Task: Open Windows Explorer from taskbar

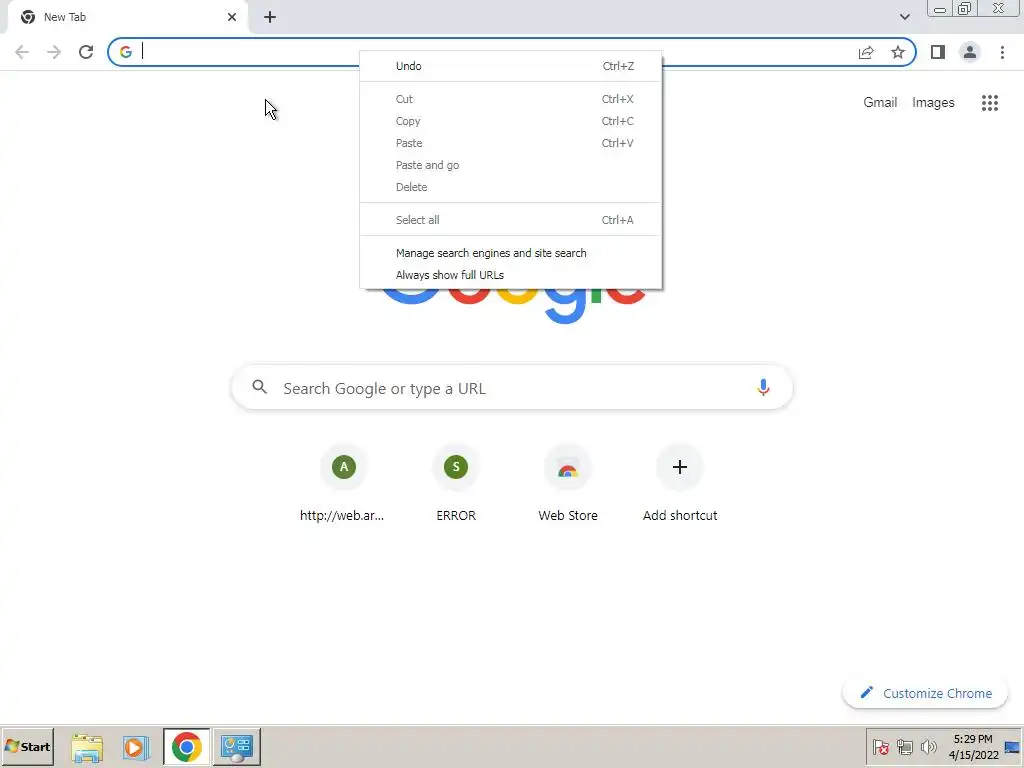Action: pyautogui.click(x=86, y=747)
